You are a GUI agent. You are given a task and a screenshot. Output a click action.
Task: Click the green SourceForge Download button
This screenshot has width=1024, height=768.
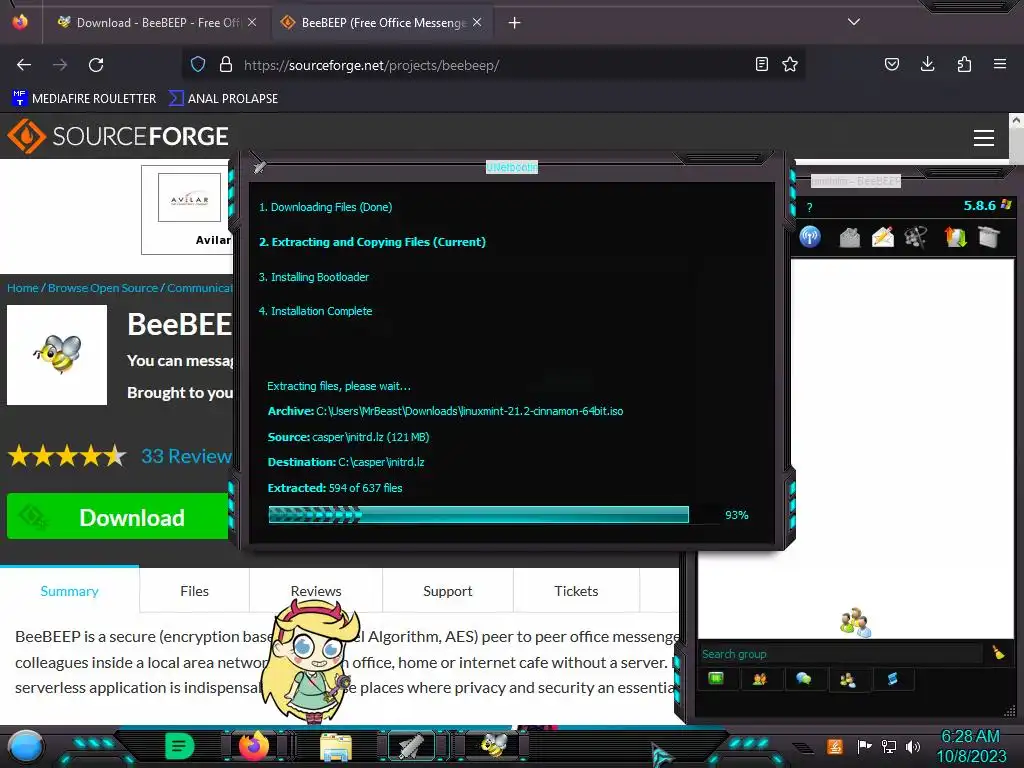click(118, 517)
